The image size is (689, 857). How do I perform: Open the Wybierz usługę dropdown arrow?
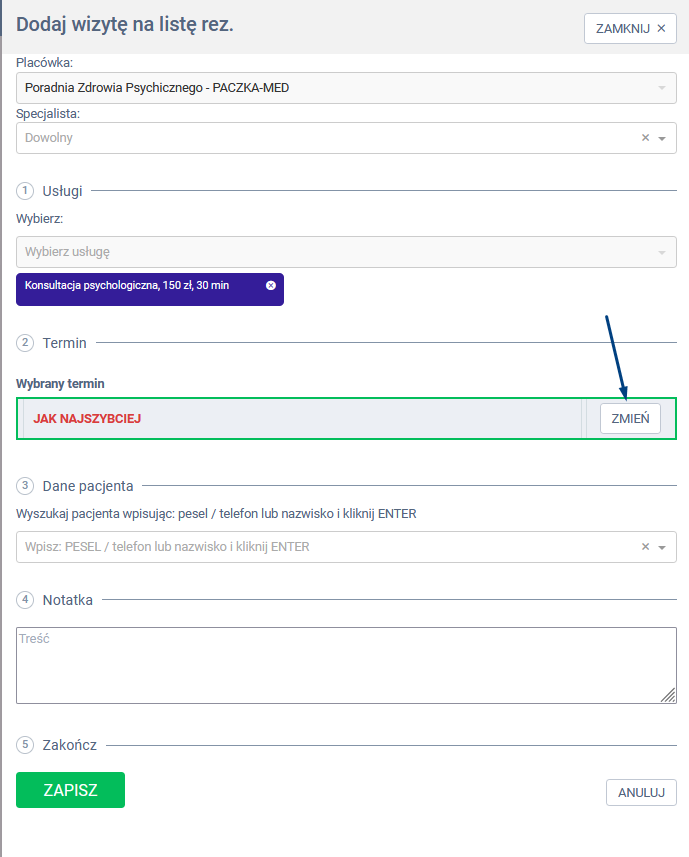(x=661, y=252)
